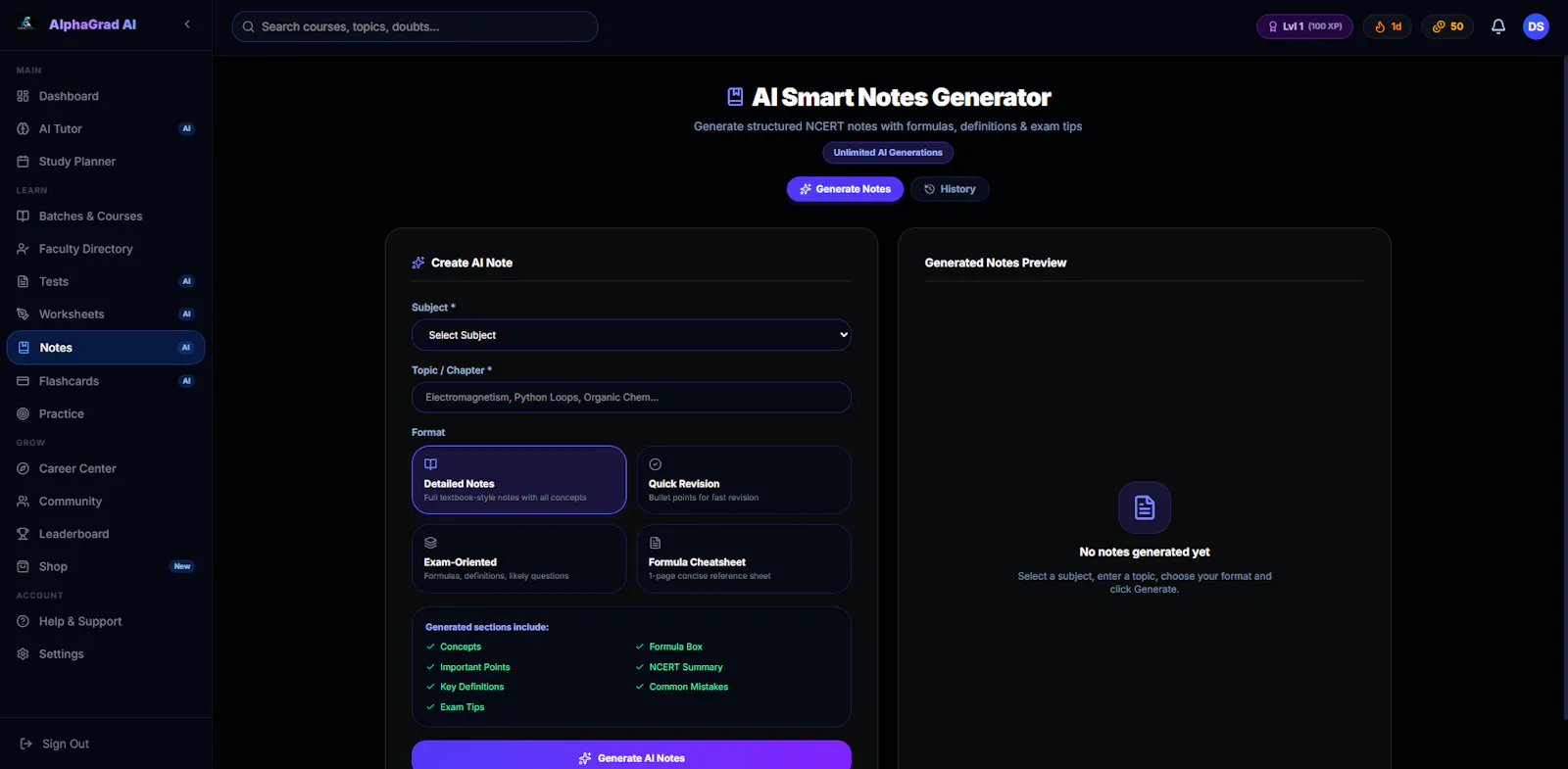The image size is (1568, 769).
Task: Click the Exam Tips checklist item
Action: (455, 707)
